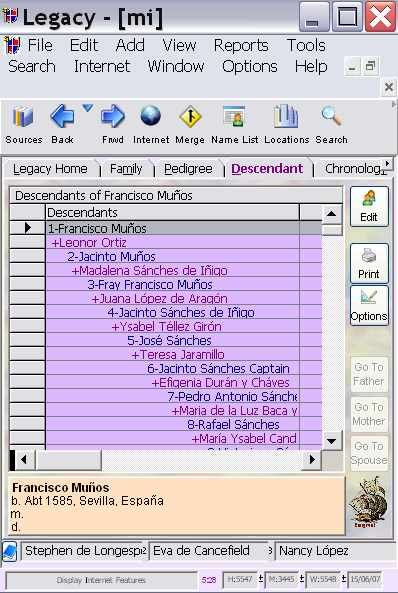
Task: Open the Internet menu
Action: click(102, 66)
